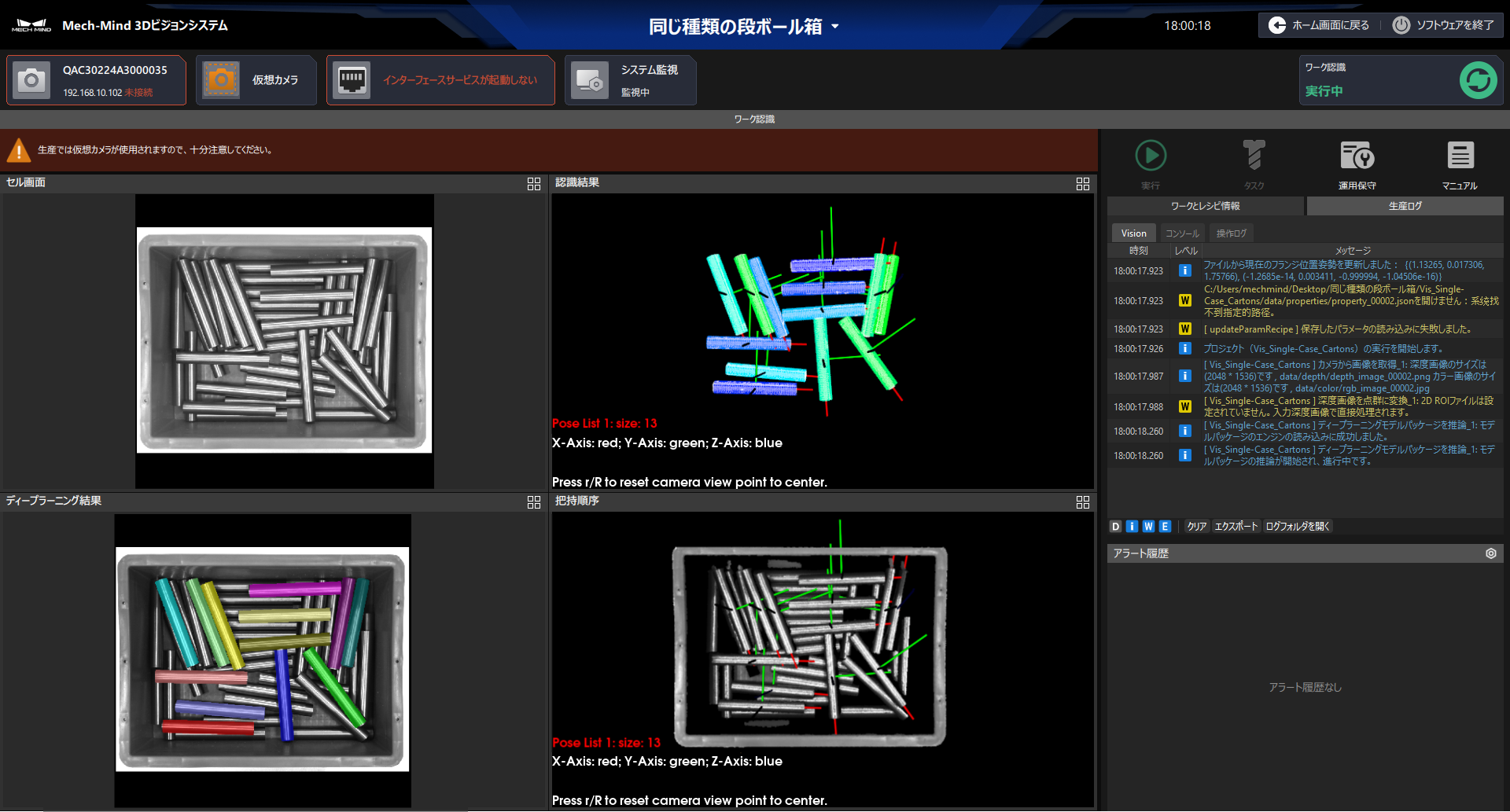Click the power icon in ソフトウェアを終了
The height and width of the screenshot is (812, 1510).
[1401, 25]
